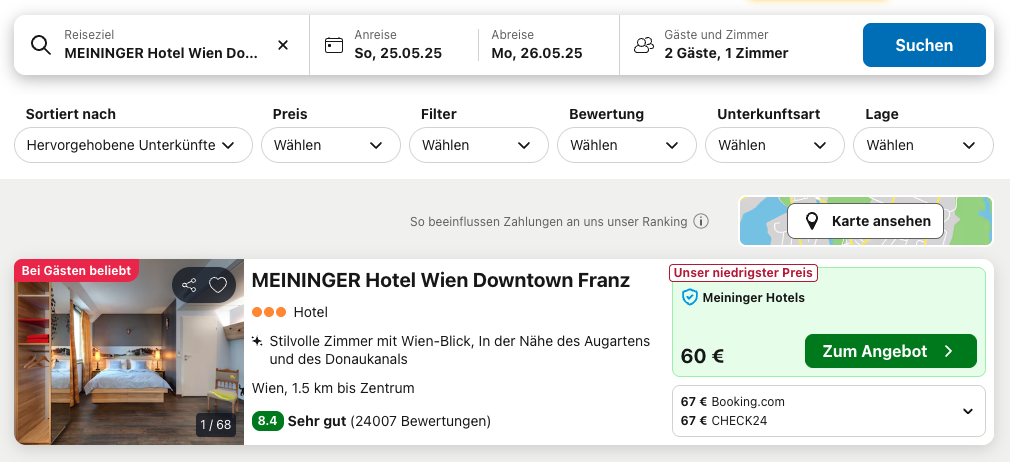Click Unser niedrigster Preis label
Image resolution: width=1010 pixels, height=462 pixels.
743,273
